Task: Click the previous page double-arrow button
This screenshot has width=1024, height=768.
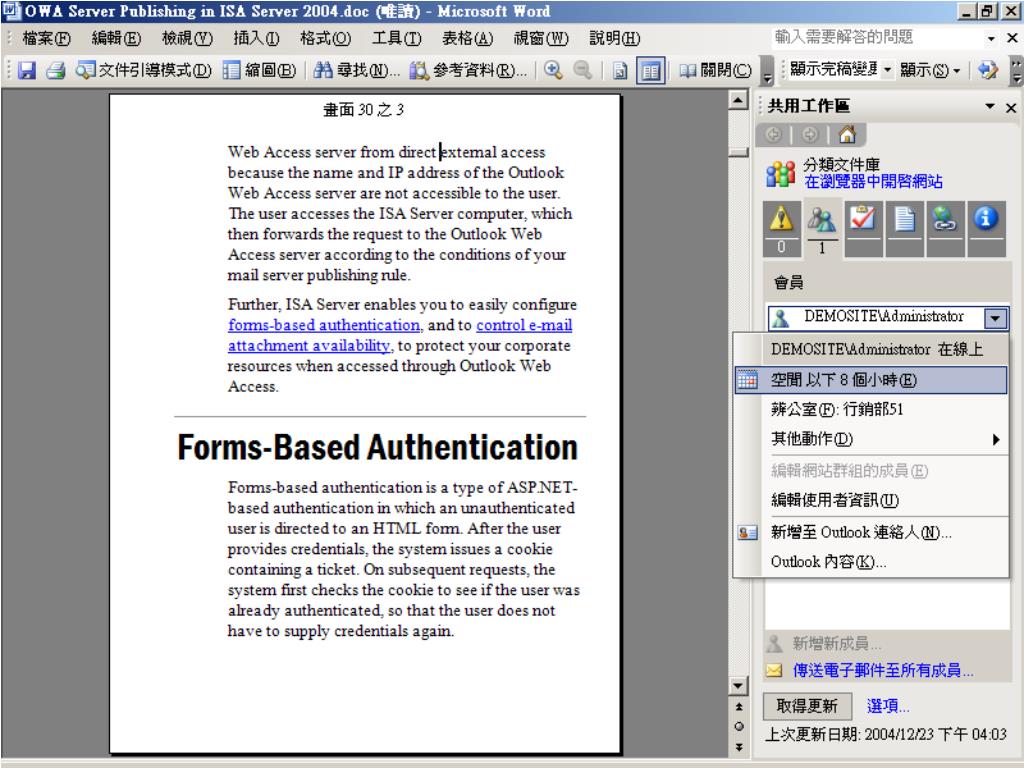Action: 739,707
